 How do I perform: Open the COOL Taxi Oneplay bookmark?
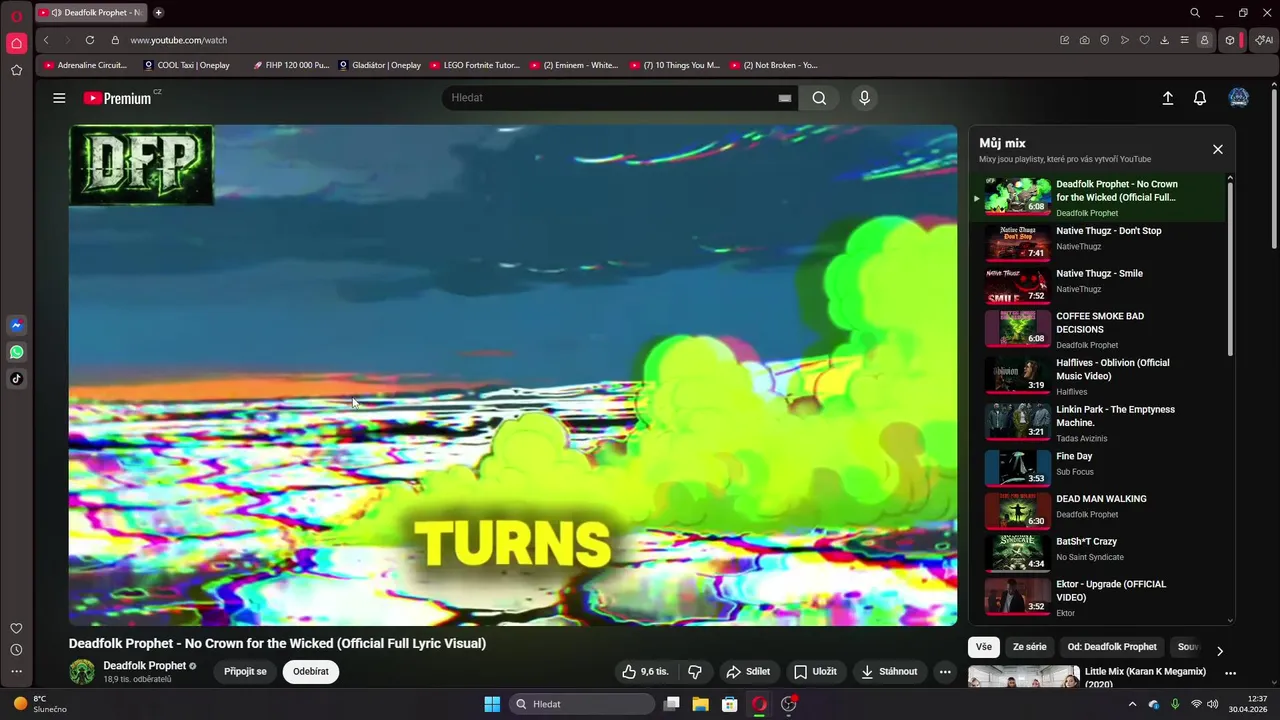pyautogui.click(x=187, y=65)
